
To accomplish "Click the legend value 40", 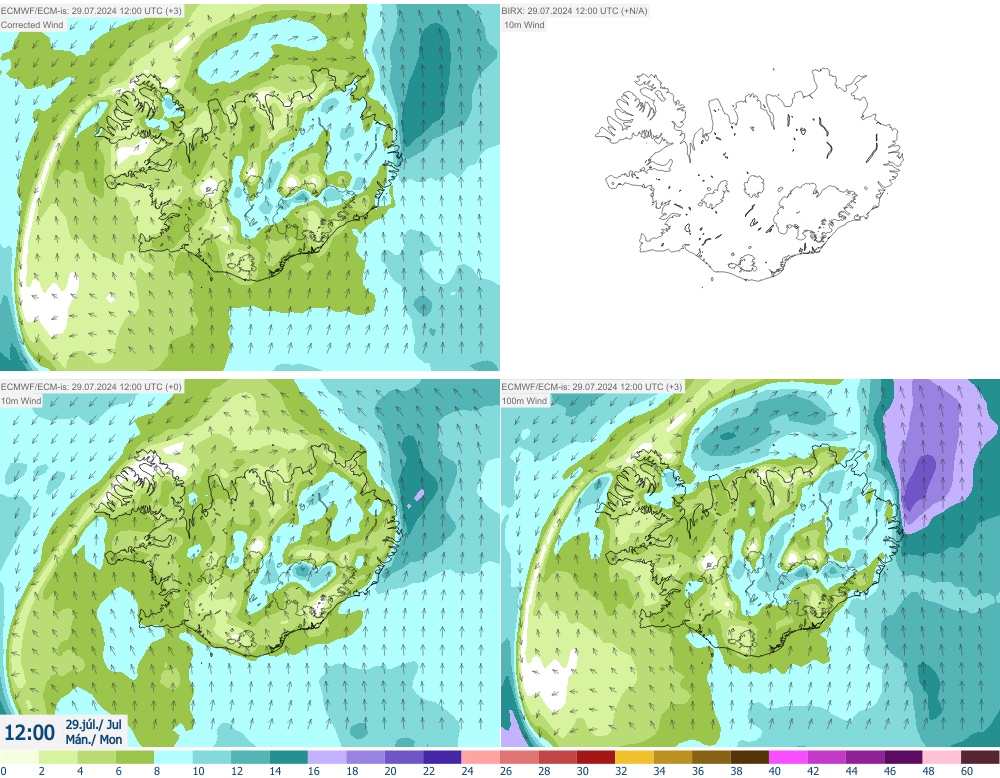I will click(774, 771).
